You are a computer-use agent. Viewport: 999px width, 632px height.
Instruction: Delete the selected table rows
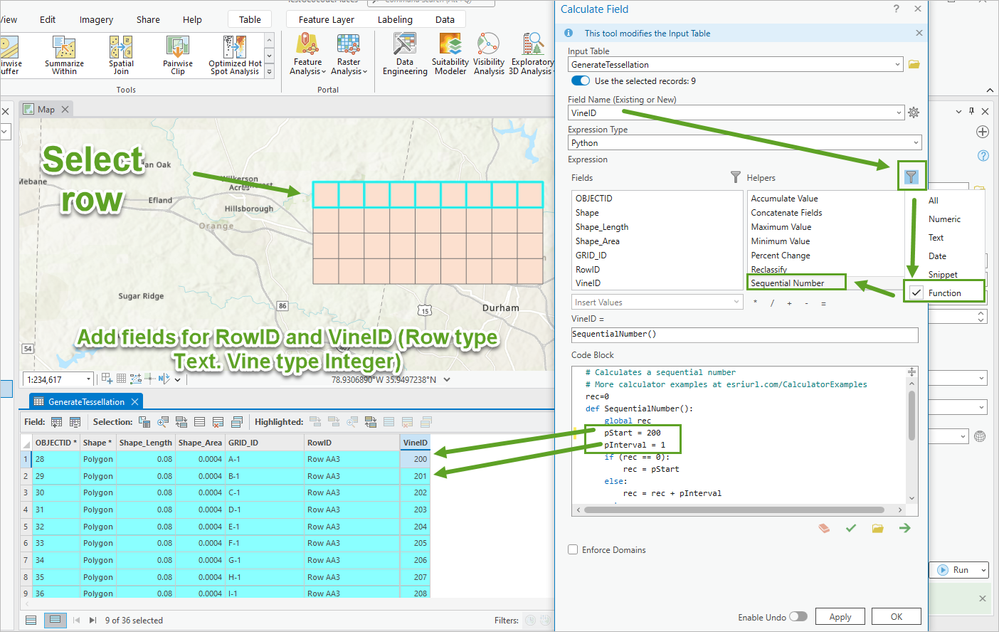pyautogui.click(x=218, y=422)
